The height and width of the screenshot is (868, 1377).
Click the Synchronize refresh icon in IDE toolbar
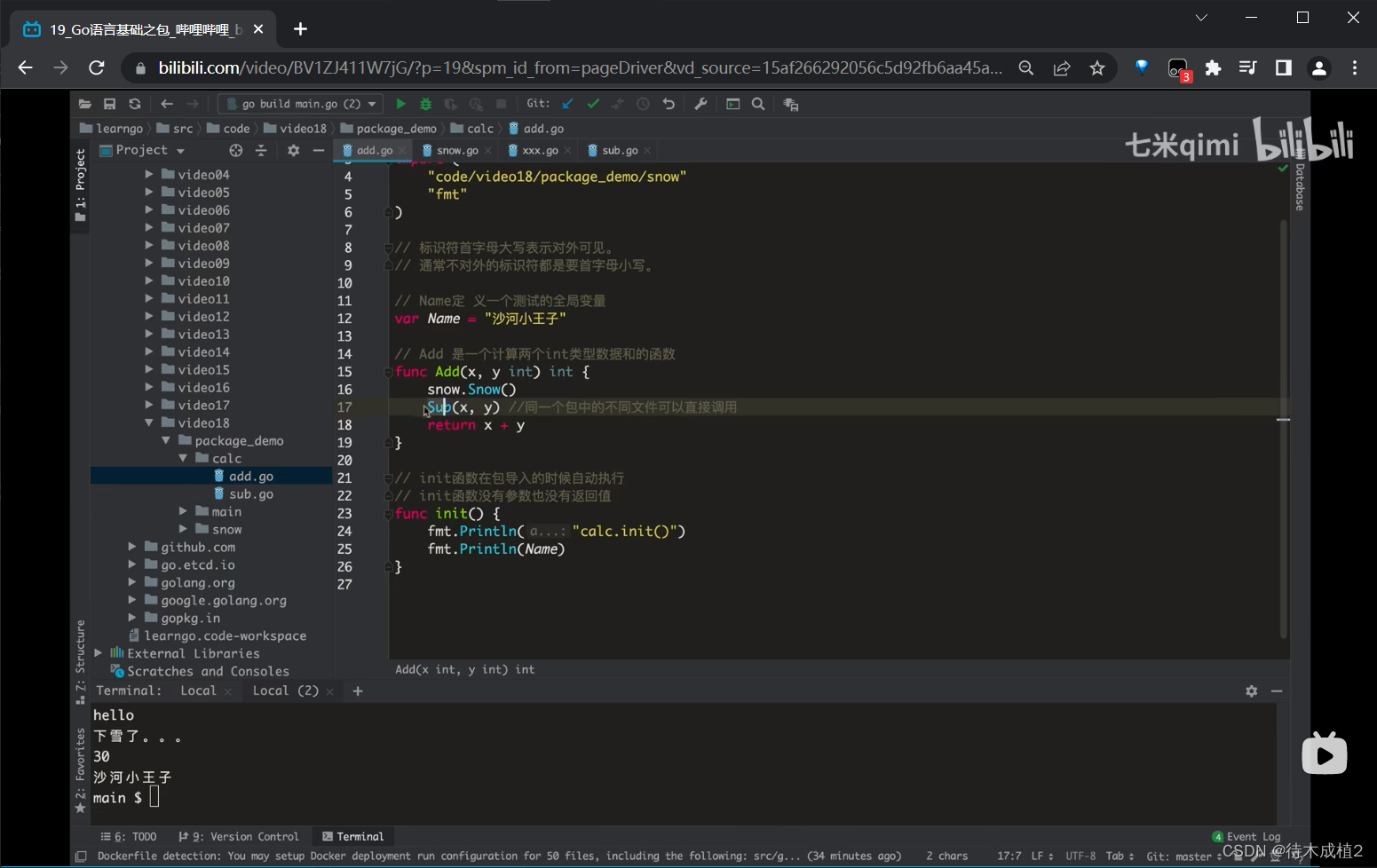point(135,104)
